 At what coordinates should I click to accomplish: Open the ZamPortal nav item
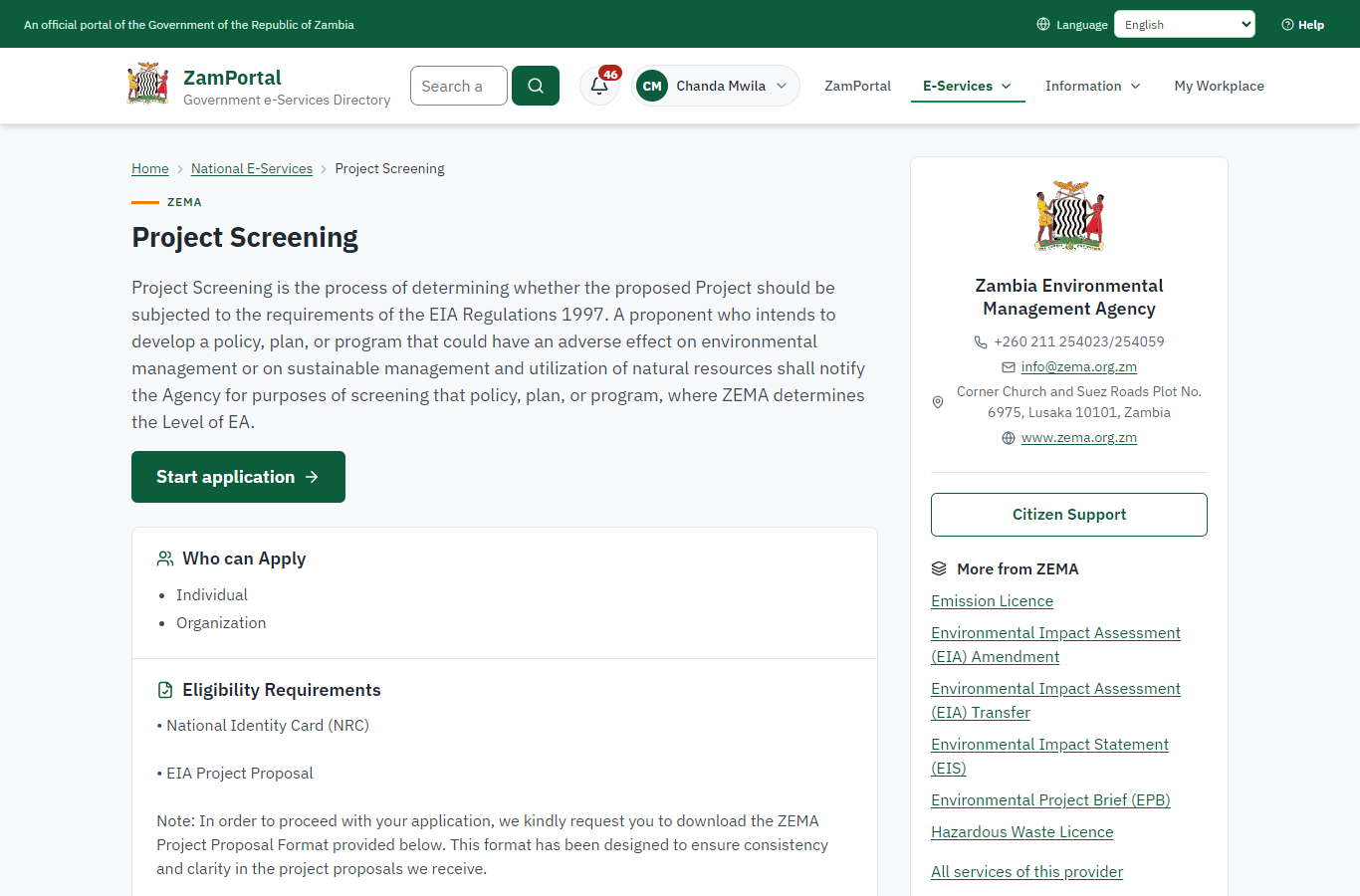click(x=857, y=86)
